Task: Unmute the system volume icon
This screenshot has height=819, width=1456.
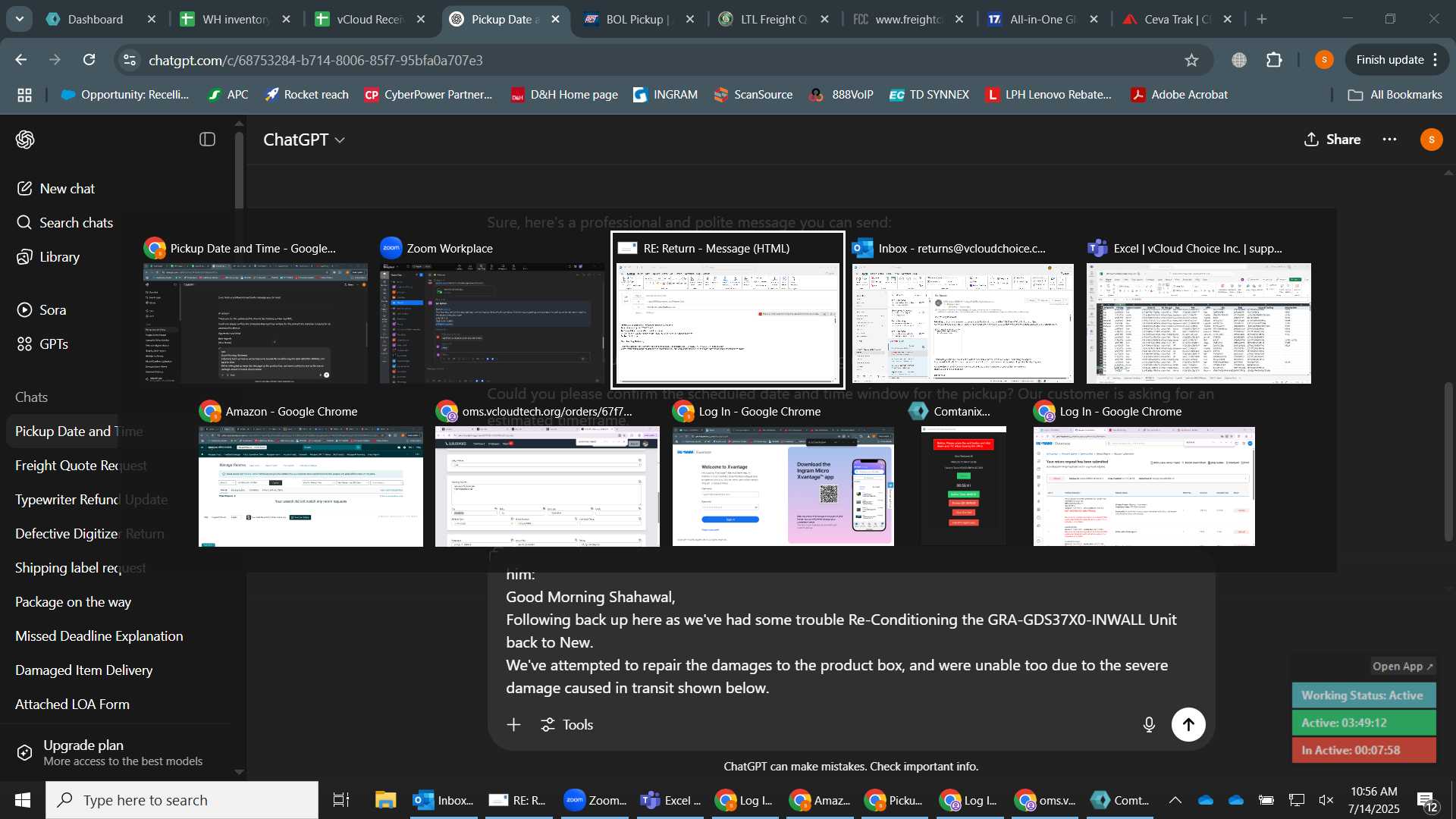Action: pos(1326,800)
